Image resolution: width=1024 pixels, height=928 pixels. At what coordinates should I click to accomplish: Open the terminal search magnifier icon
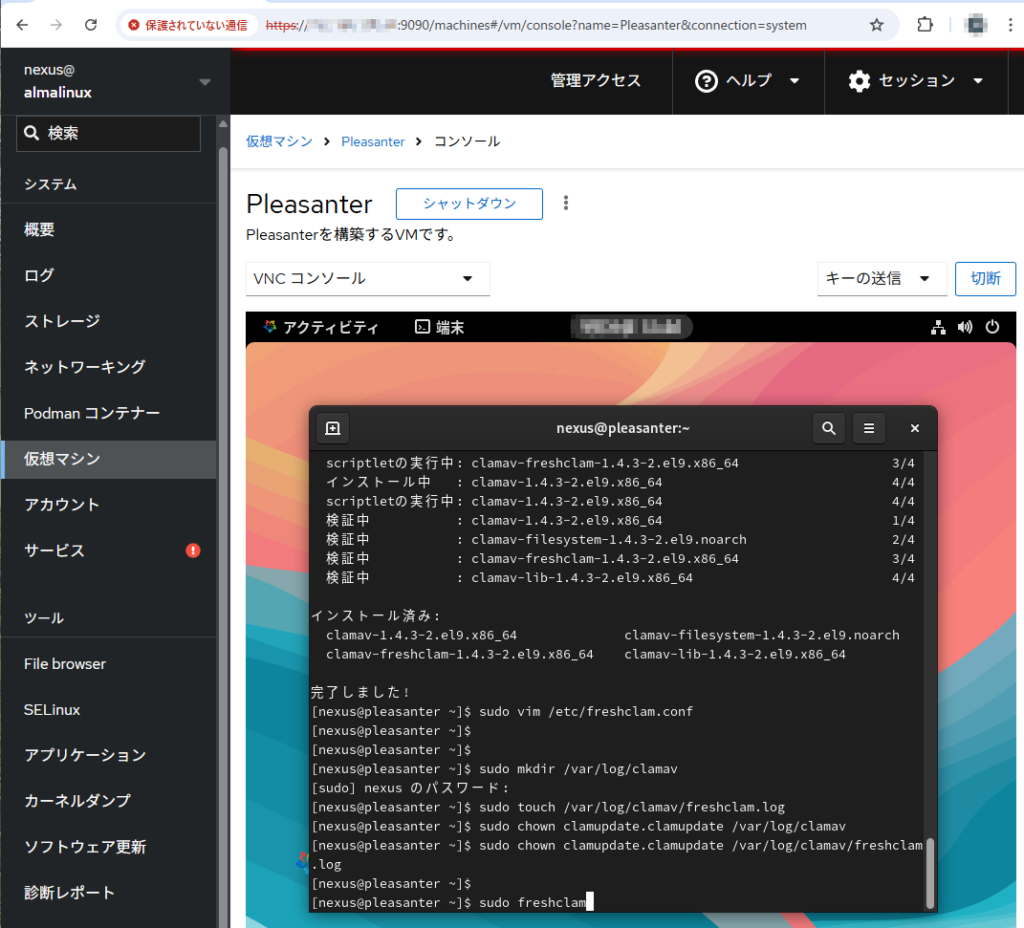click(x=828, y=428)
